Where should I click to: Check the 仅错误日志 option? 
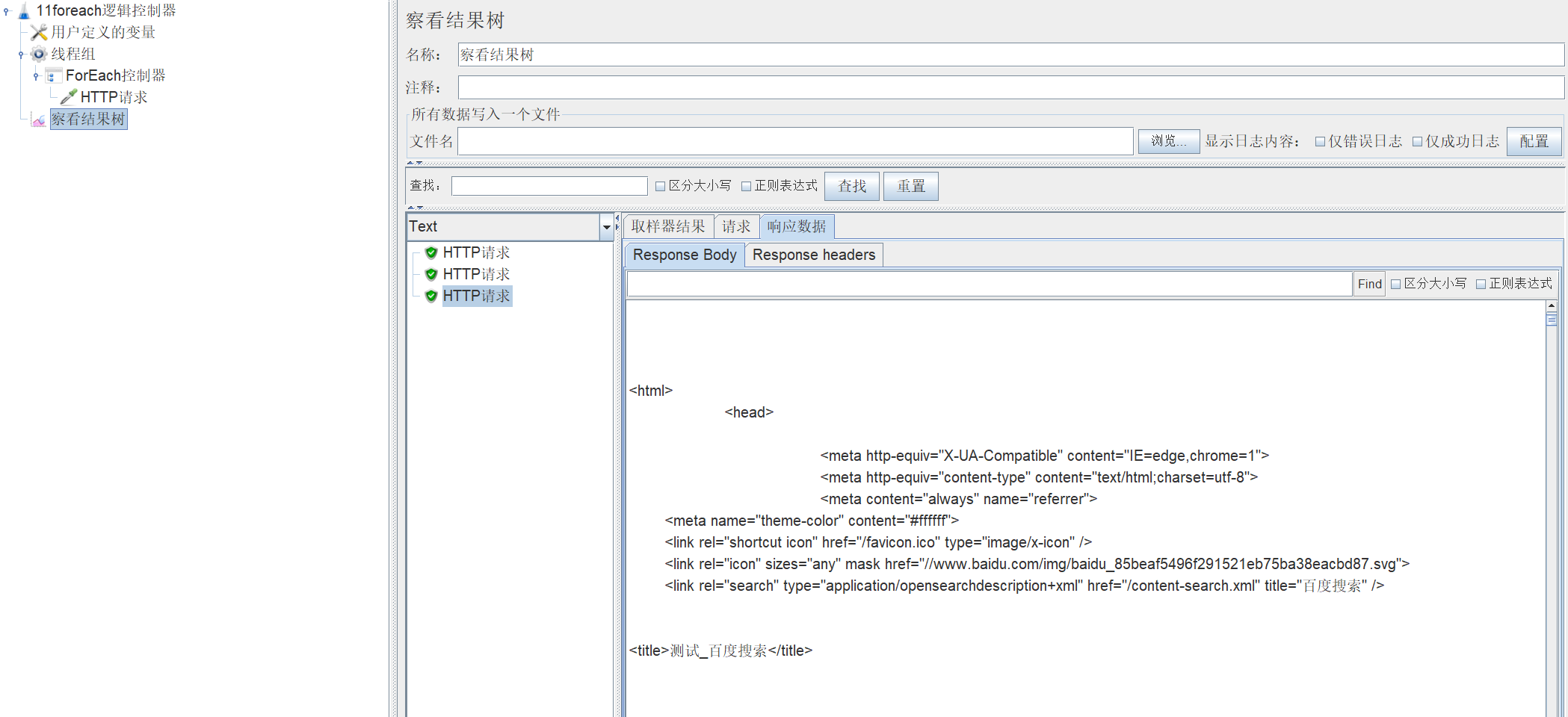pyautogui.click(x=1320, y=141)
